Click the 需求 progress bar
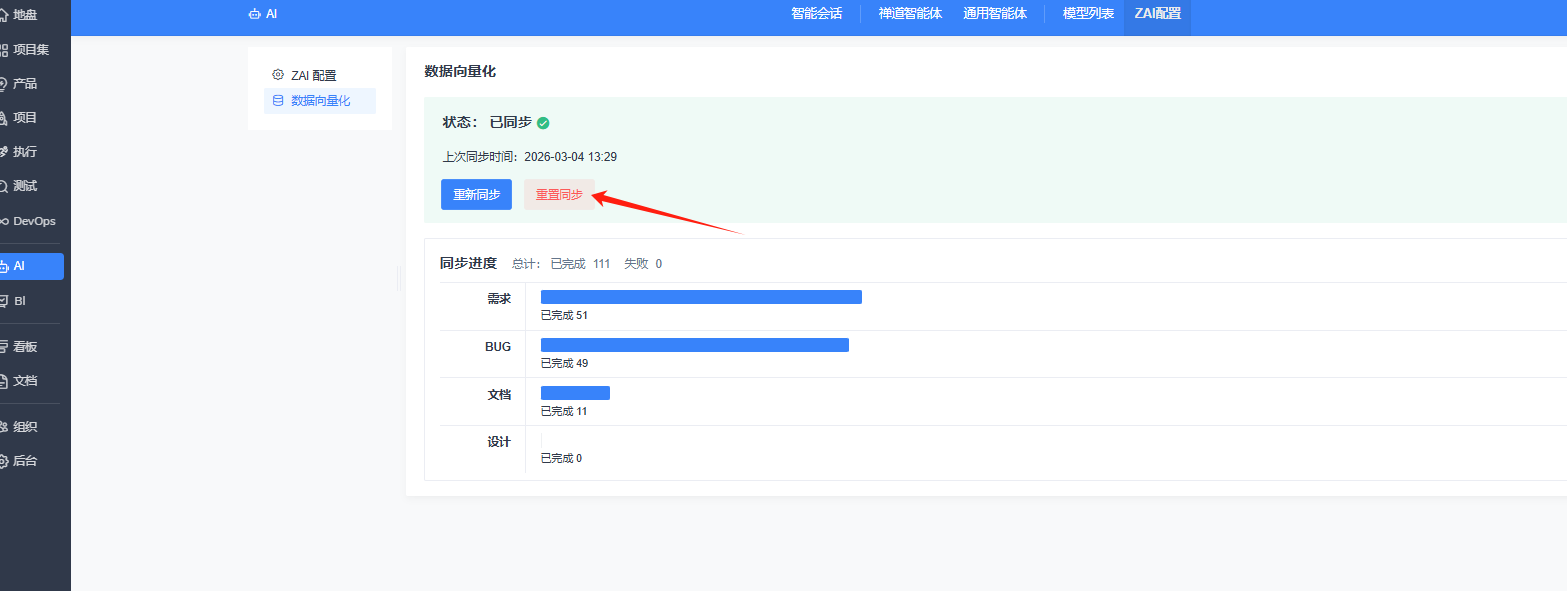The width and height of the screenshot is (1567, 591). click(701, 297)
